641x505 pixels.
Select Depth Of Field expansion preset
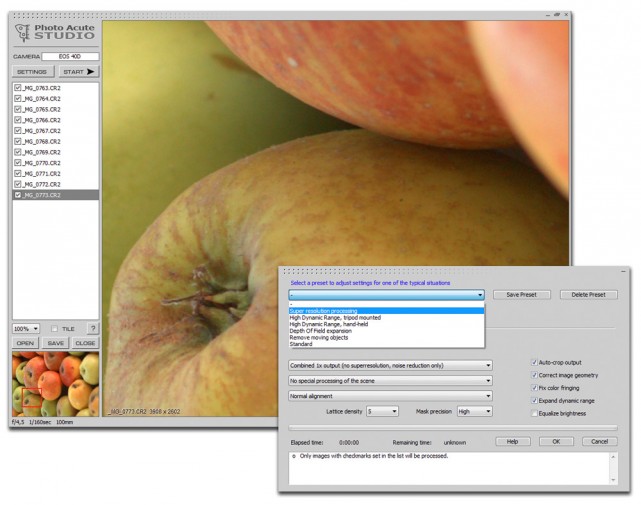coord(386,331)
